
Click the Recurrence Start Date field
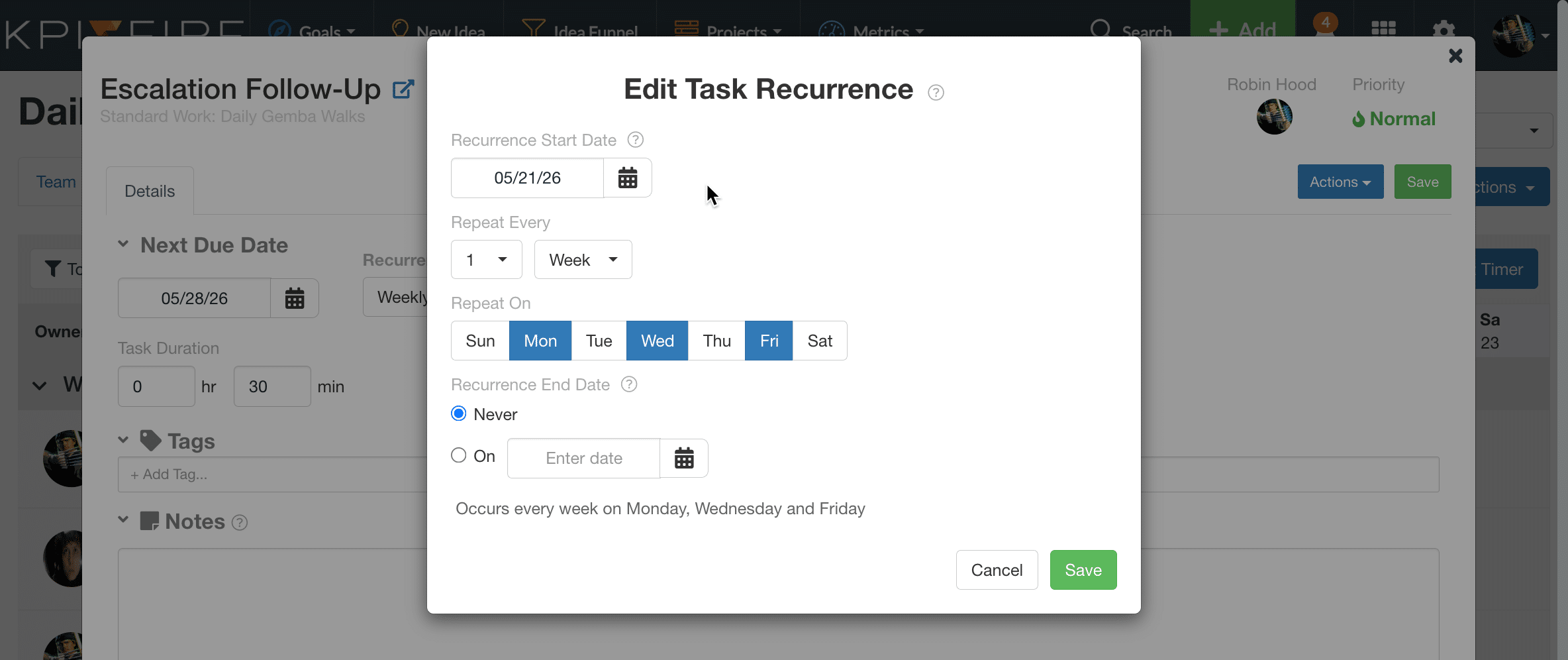[528, 178]
